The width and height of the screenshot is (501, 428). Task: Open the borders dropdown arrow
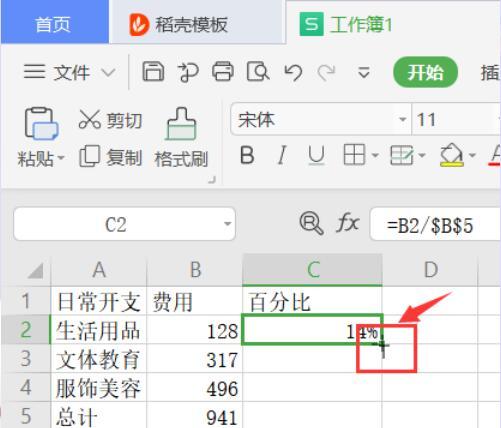pyautogui.click(x=375, y=155)
